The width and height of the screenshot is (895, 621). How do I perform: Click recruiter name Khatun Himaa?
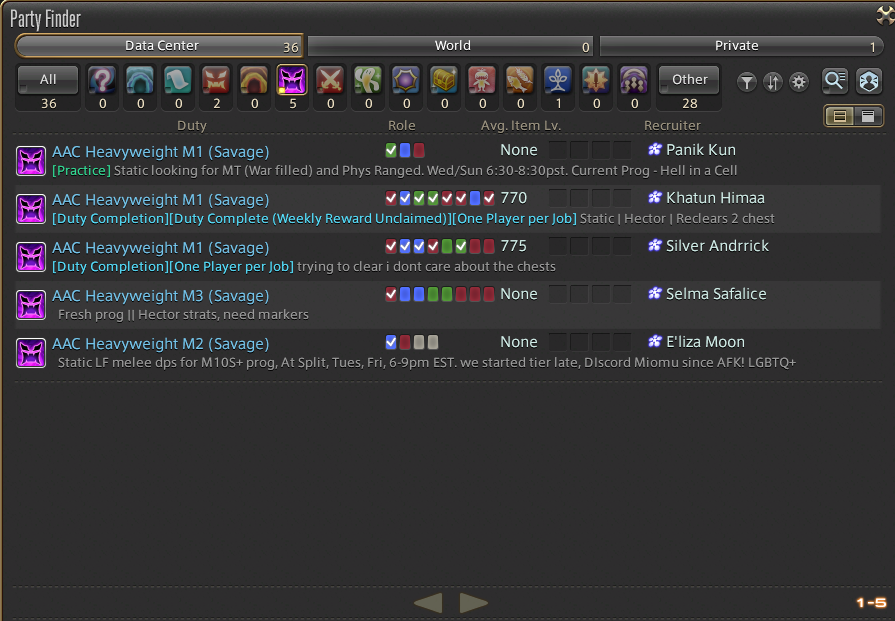(x=715, y=198)
